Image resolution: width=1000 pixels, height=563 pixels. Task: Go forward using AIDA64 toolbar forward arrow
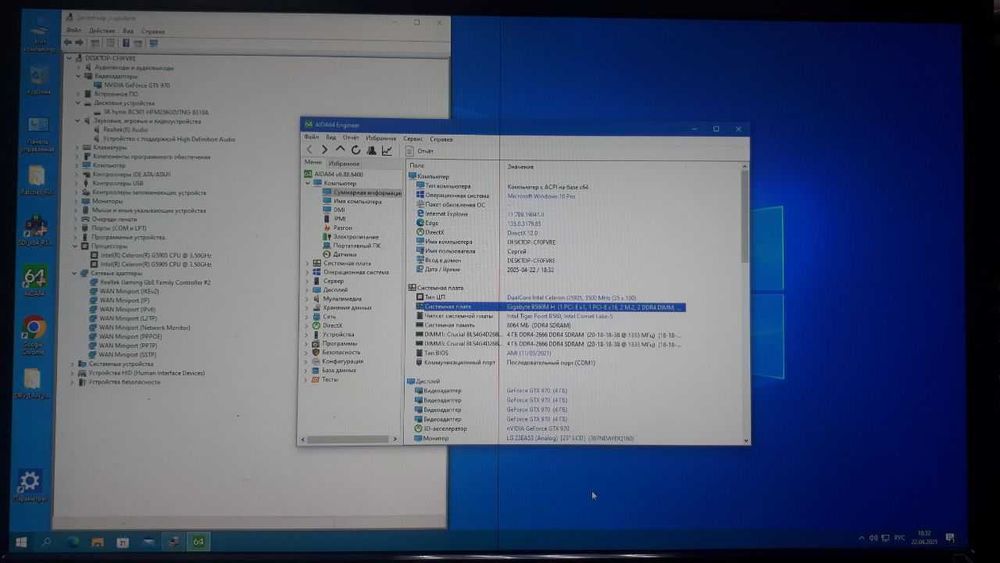click(325, 150)
